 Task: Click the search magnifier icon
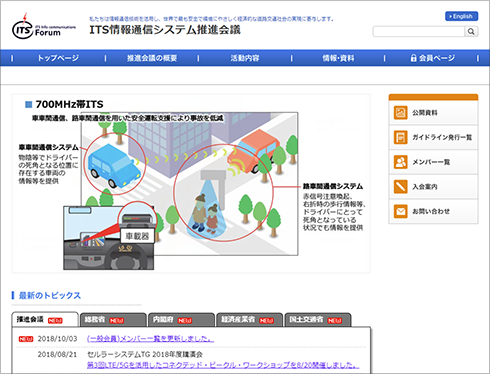tap(471, 32)
